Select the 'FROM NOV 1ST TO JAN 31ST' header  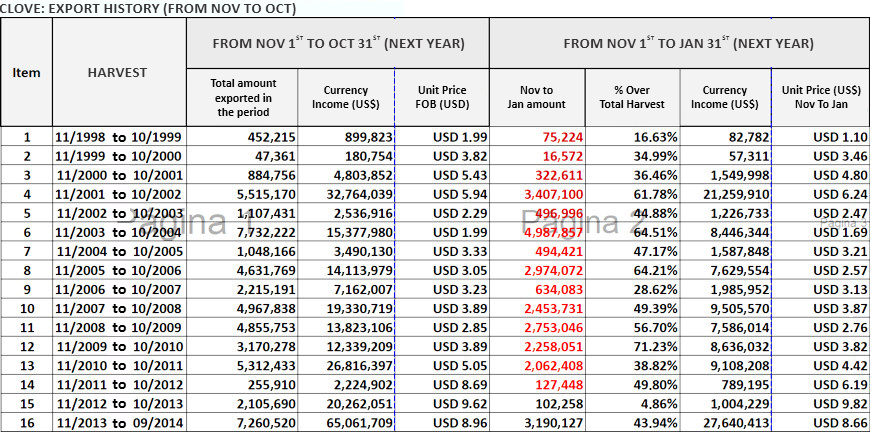[x=680, y=43]
